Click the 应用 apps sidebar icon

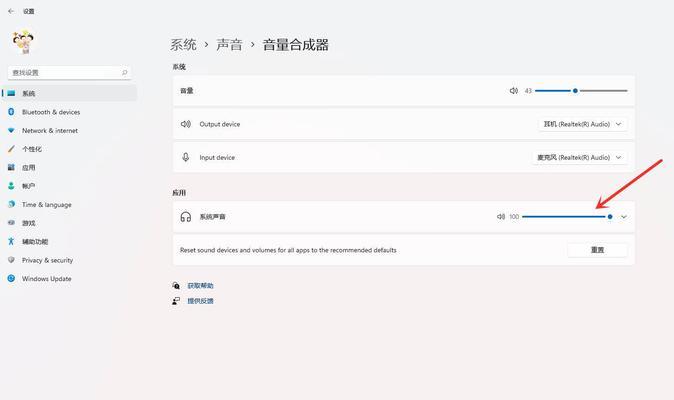[x=11, y=167]
